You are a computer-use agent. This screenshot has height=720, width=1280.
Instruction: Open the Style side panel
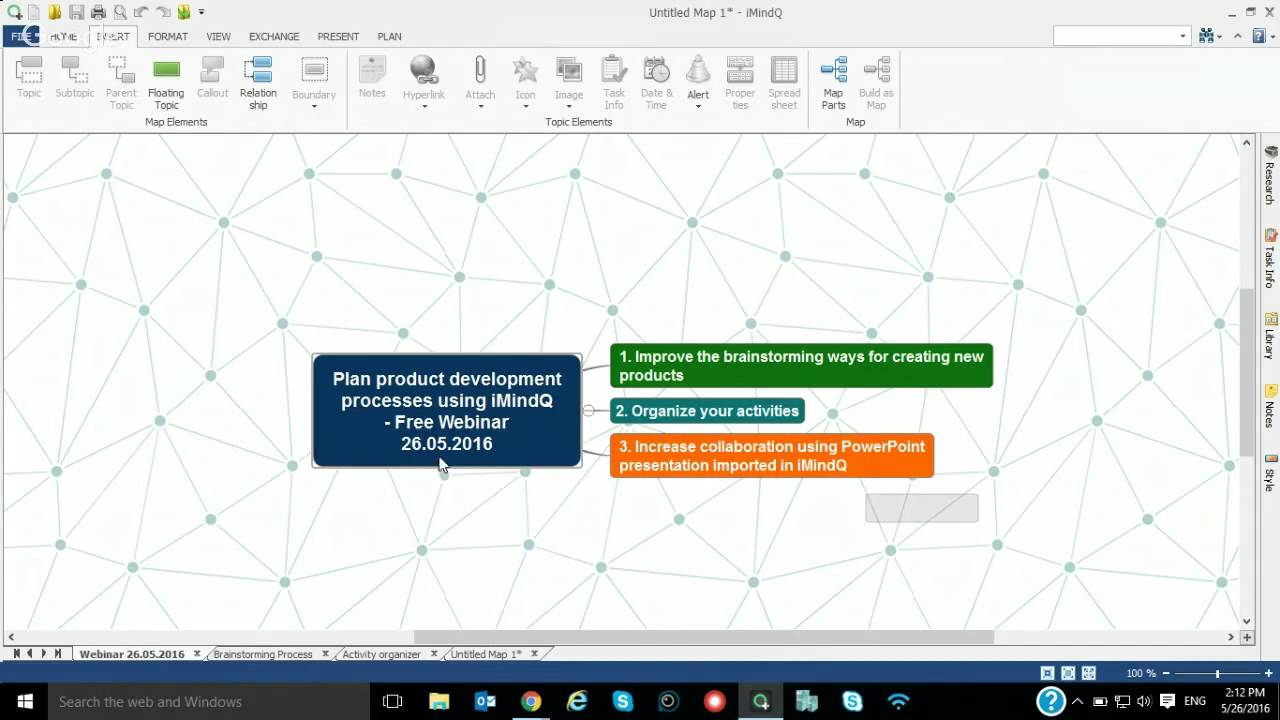(x=1270, y=472)
